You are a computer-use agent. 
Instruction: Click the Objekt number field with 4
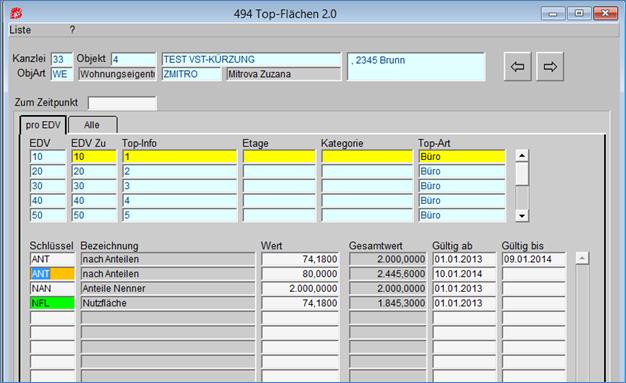(x=133, y=59)
